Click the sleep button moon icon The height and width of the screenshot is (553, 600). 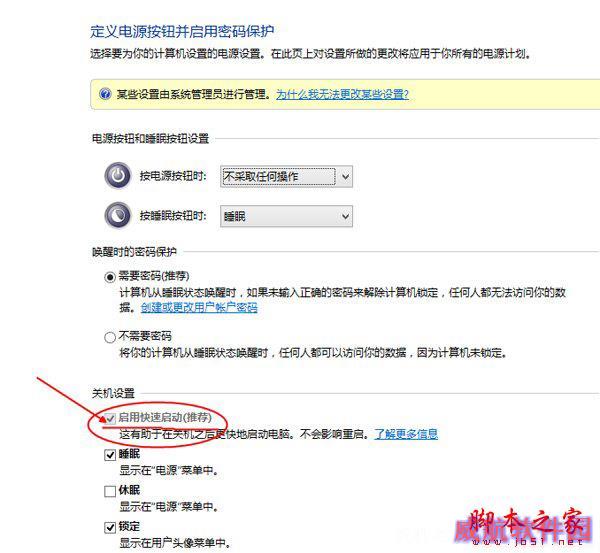[x=118, y=215]
